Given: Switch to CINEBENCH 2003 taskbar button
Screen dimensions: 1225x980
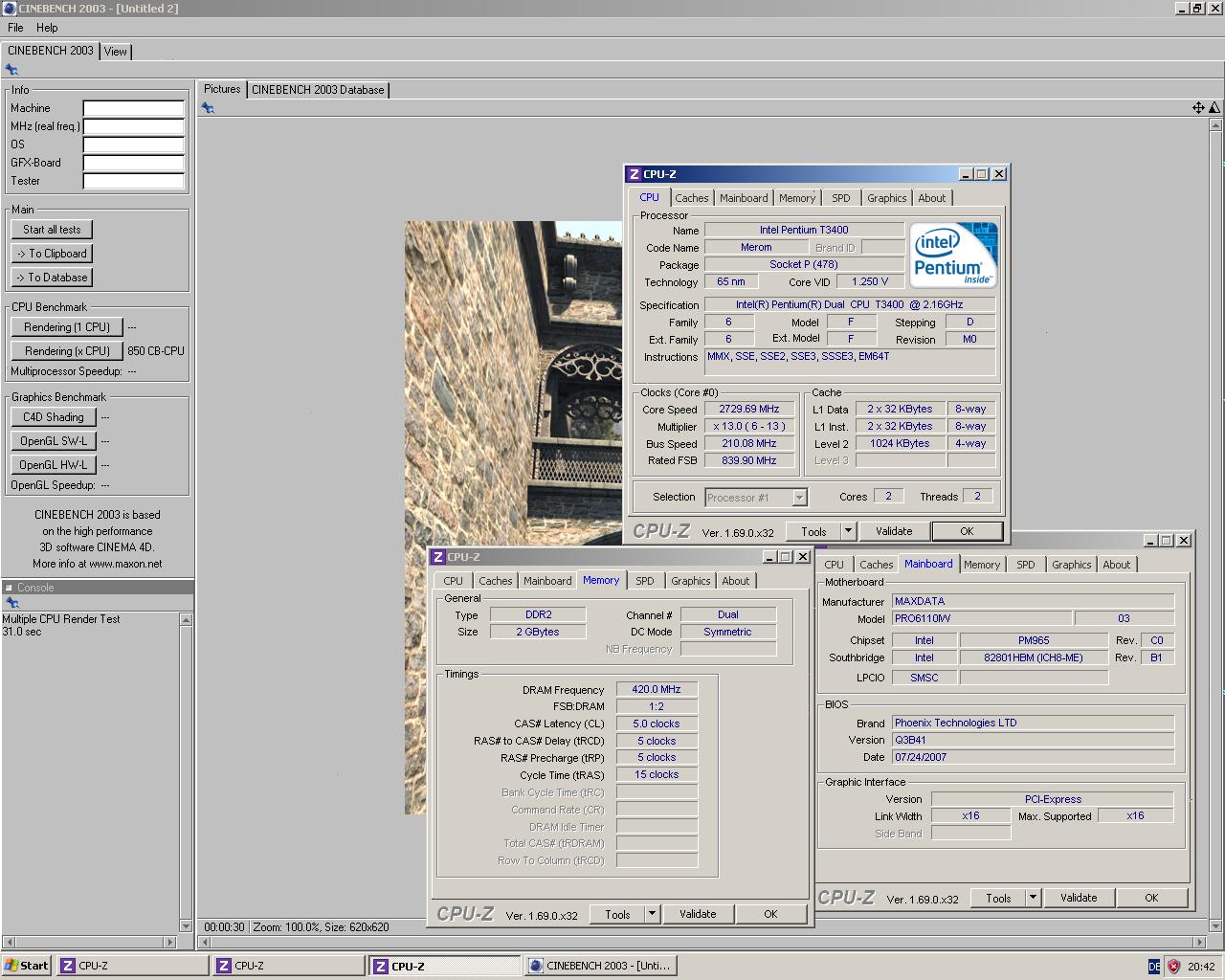Looking at the screenshot, I should coord(600,966).
